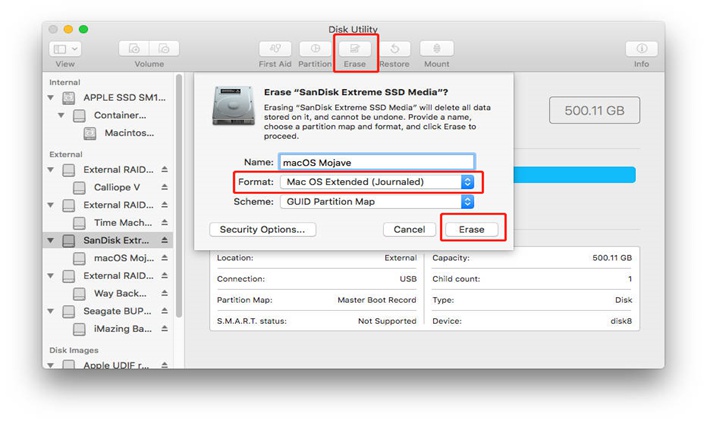Eject the Calliope V volume
The image size is (707, 423).
tap(165, 187)
